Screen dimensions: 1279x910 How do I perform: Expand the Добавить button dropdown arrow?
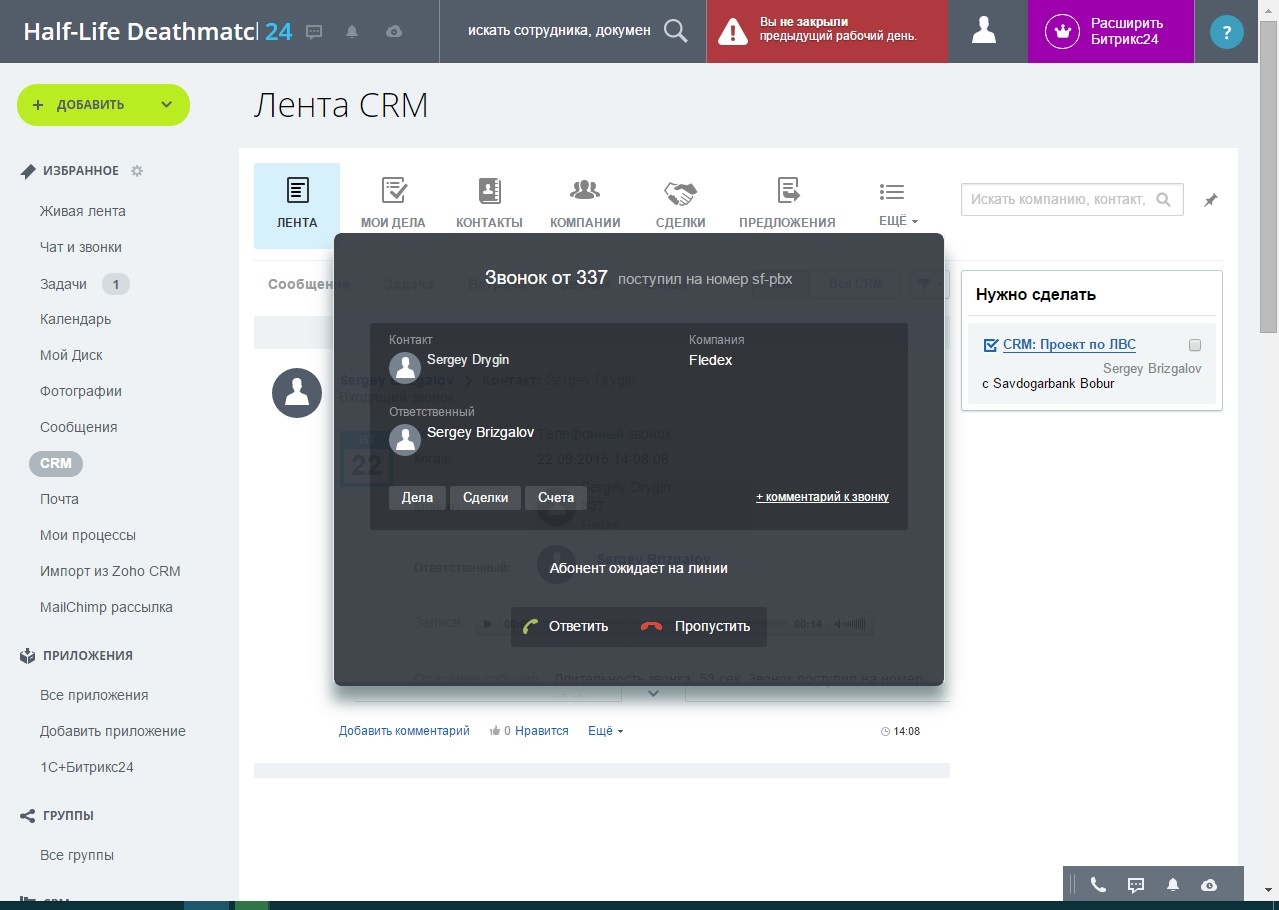coord(166,105)
